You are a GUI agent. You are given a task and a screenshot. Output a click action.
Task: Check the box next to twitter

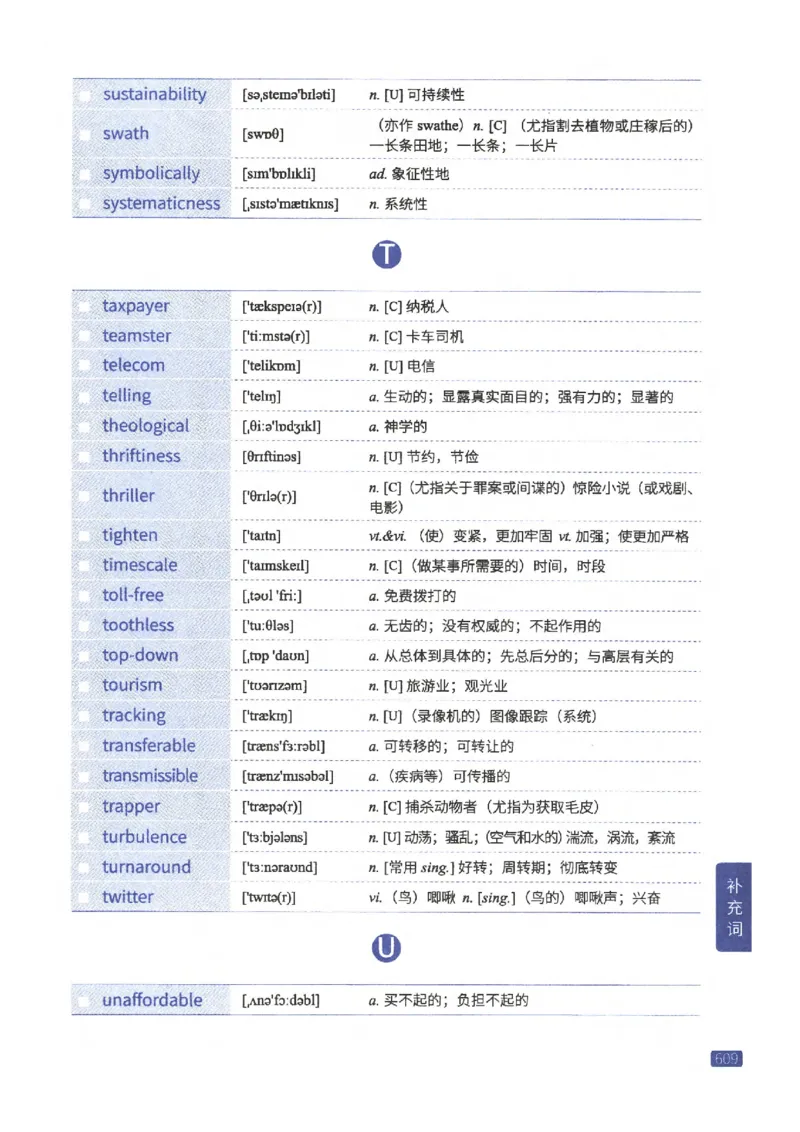coord(83,897)
